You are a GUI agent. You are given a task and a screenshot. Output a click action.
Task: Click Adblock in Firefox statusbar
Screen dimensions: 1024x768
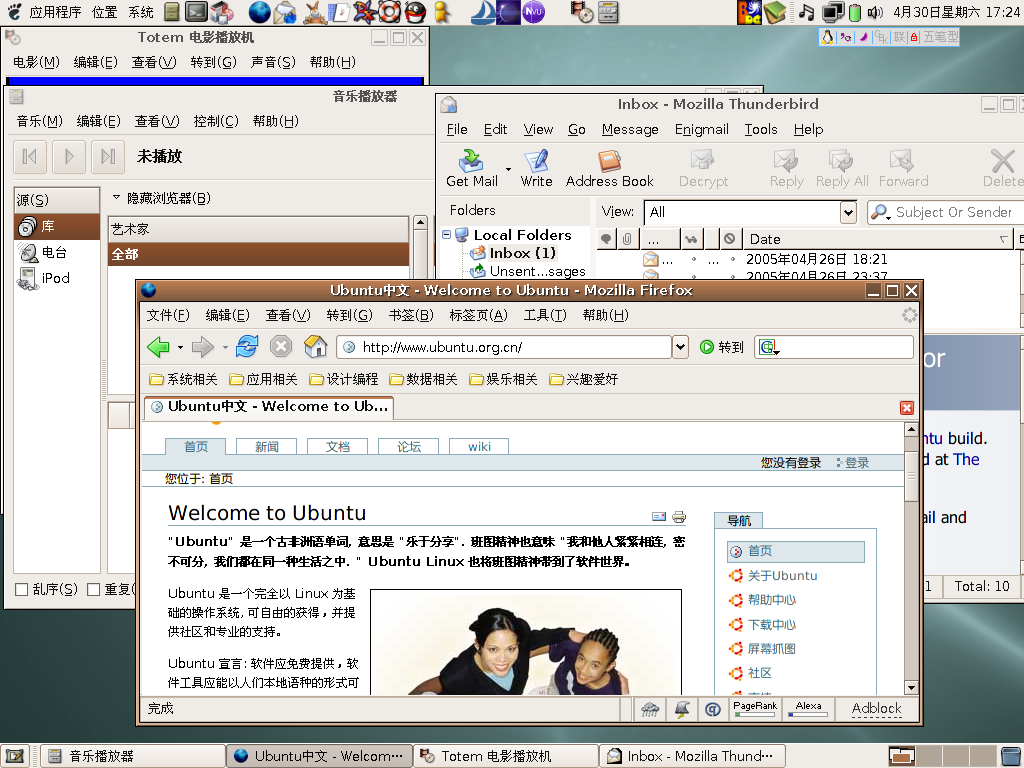coord(876,709)
